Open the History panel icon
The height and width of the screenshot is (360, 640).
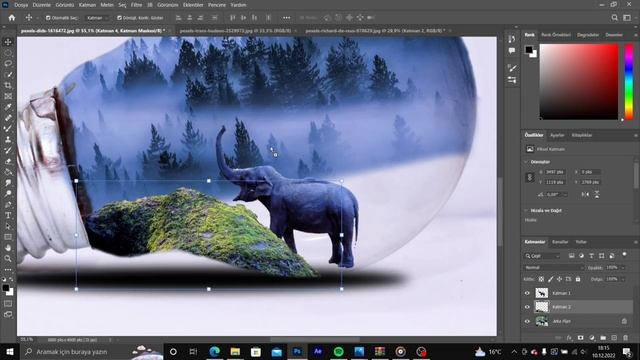(512, 39)
